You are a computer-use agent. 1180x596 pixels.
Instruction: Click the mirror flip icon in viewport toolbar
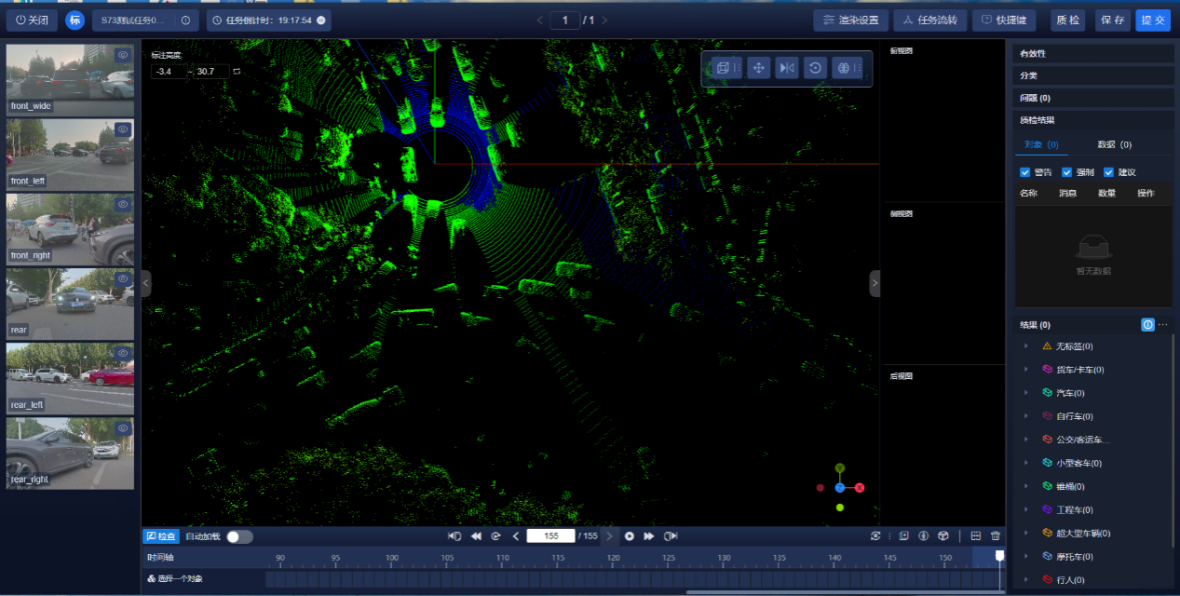787,68
